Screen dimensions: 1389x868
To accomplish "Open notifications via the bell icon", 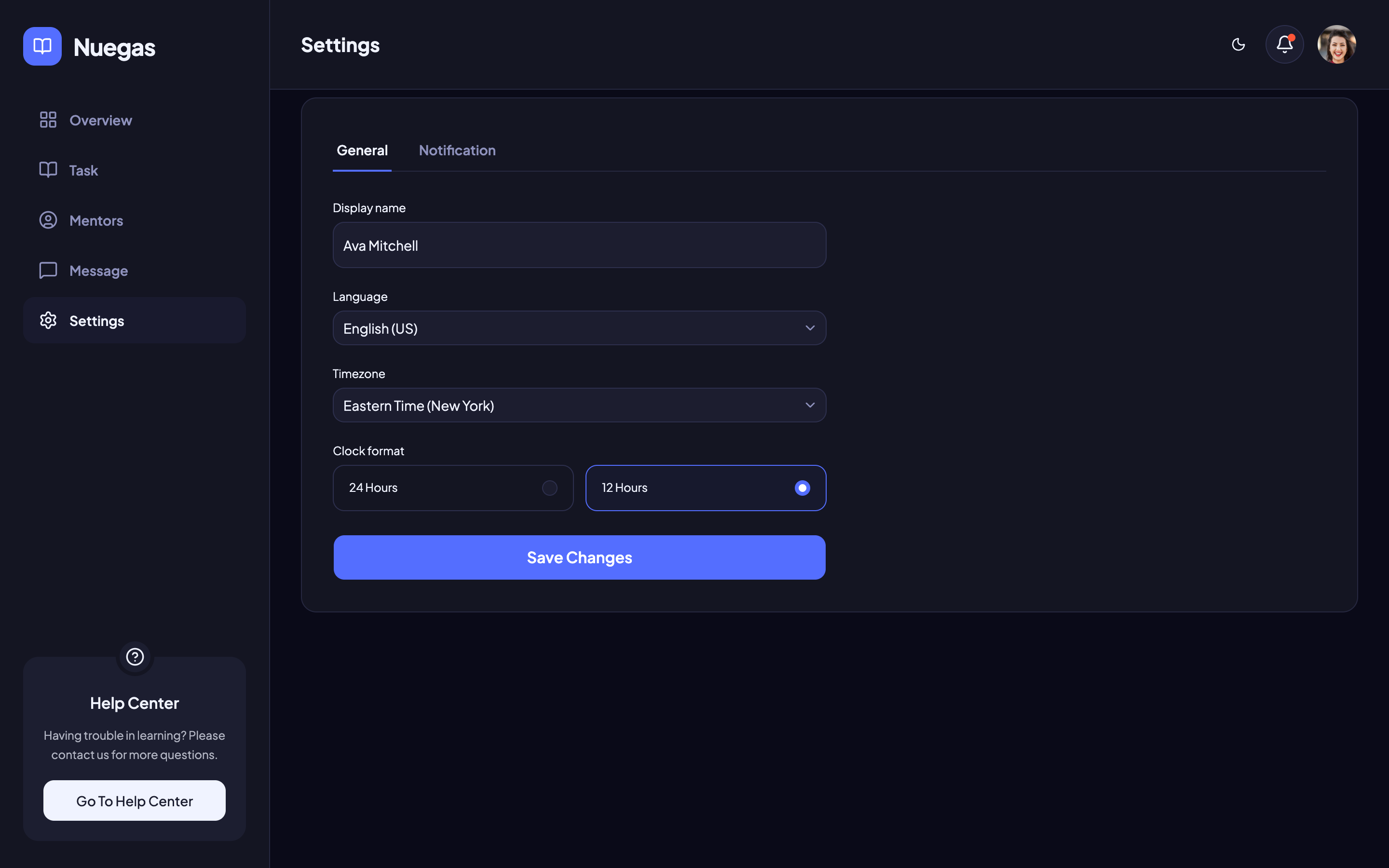I will click(1284, 44).
